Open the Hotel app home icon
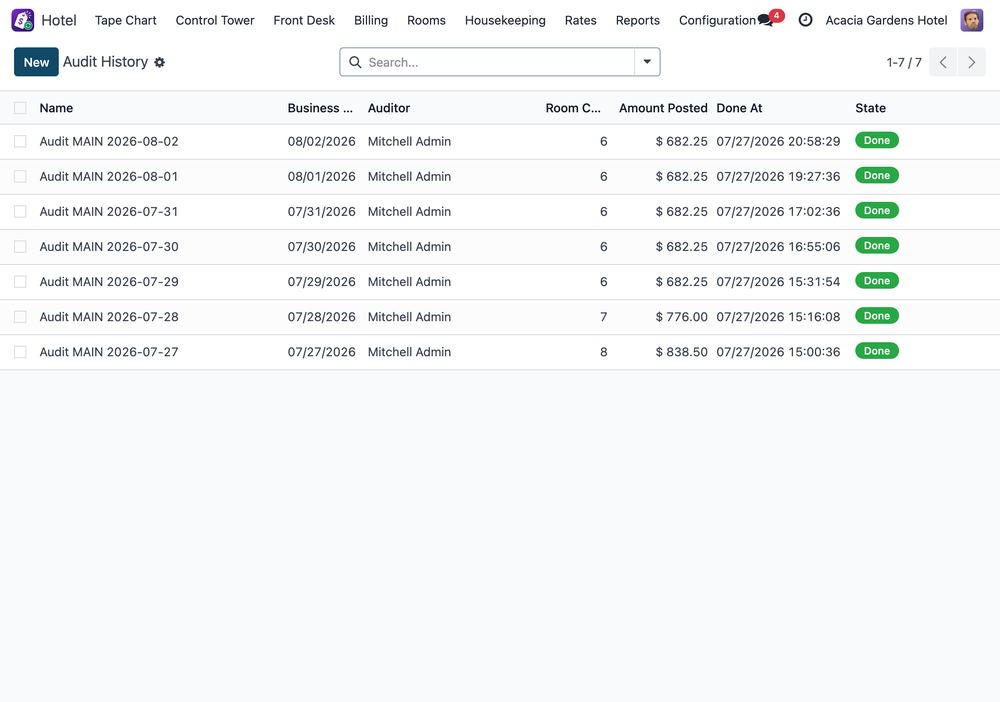The width and height of the screenshot is (1000, 702). click(x=23, y=20)
